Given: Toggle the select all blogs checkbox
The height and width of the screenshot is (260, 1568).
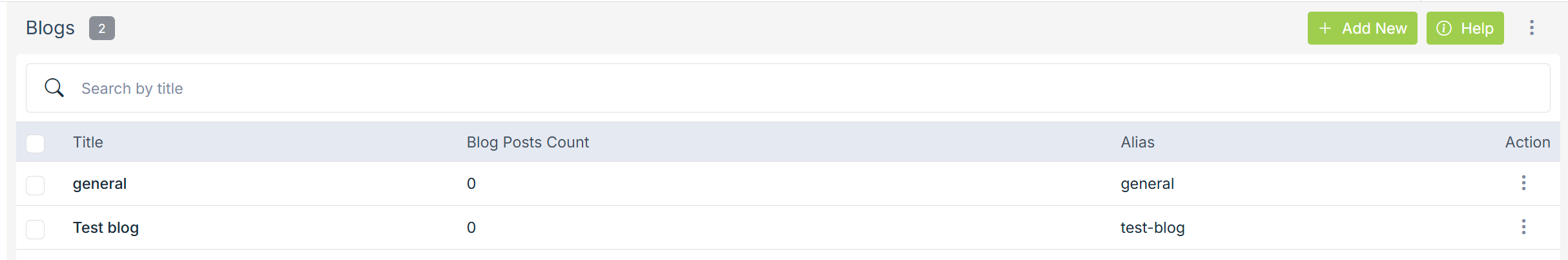Looking at the screenshot, I should click(x=36, y=143).
